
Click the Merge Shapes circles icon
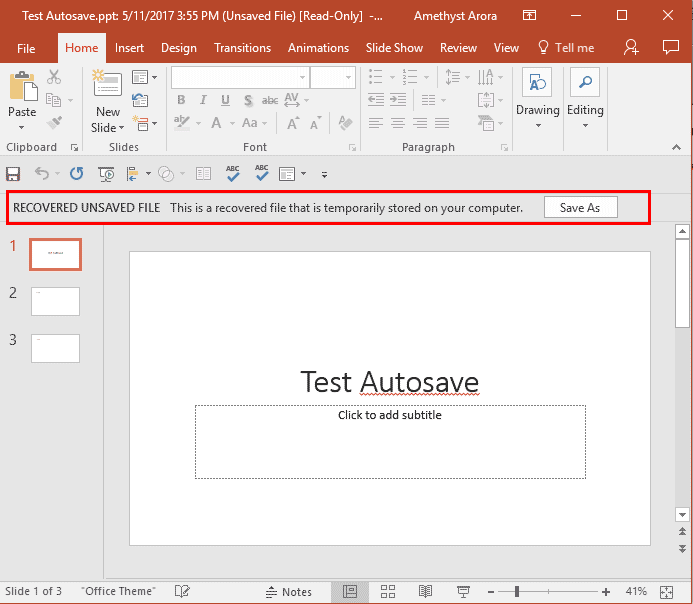pyautogui.click(x=166, y=174)
